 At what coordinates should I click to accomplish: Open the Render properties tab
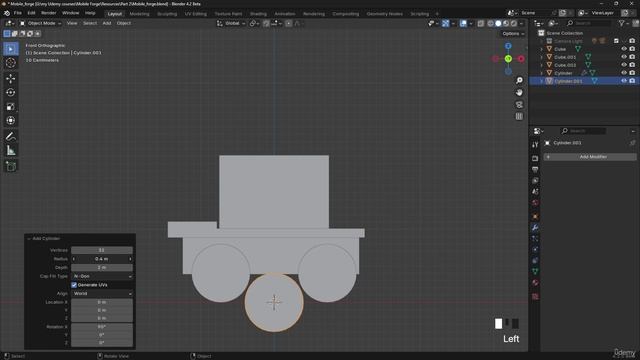tap(535, 158)
